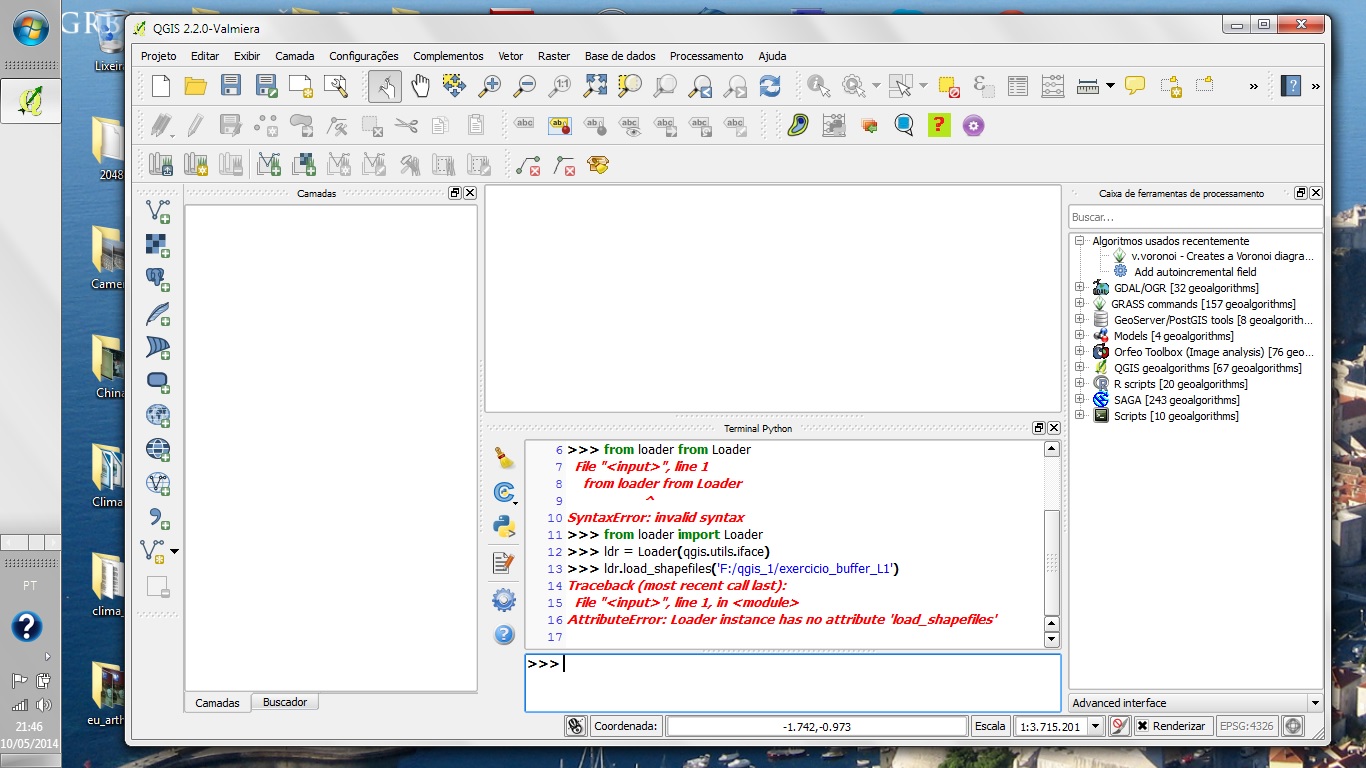
Task: Click Add Vector Layer icon in sidebar
Action: click(158, 211)
